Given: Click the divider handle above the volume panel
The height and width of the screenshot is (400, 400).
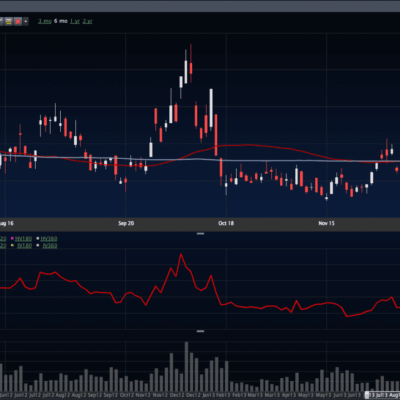Looking at the screenshot, I should point(200,331).
